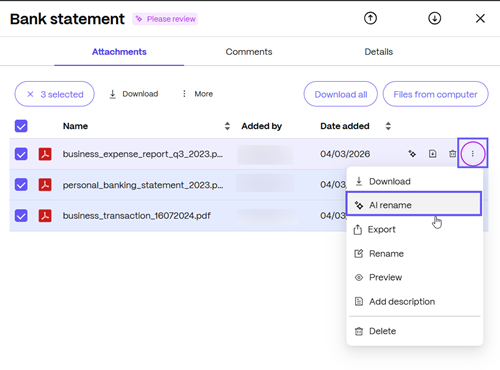Uncheck business_transaction_16072024.pdf checkbox
This screenshot has height=370, width=500.
click(21, 215)
